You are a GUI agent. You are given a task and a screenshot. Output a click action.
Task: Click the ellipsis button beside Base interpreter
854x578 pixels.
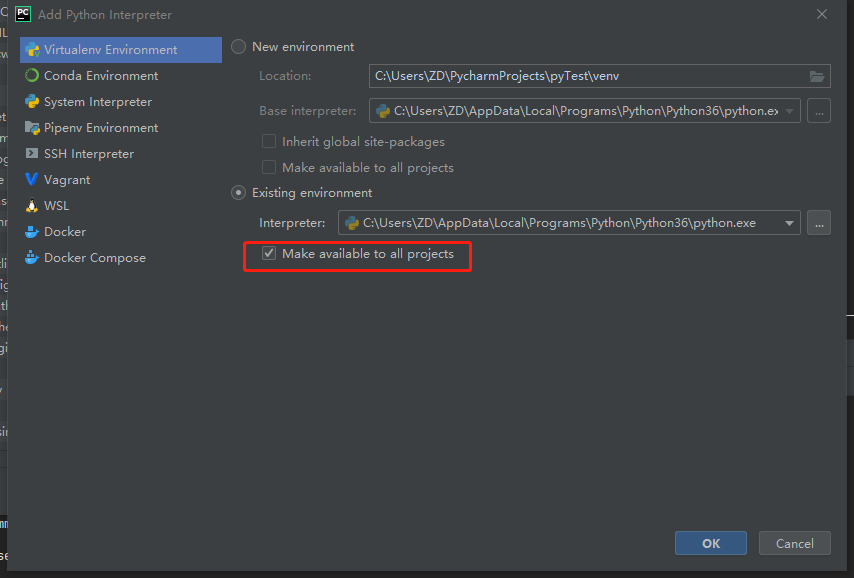819,111
